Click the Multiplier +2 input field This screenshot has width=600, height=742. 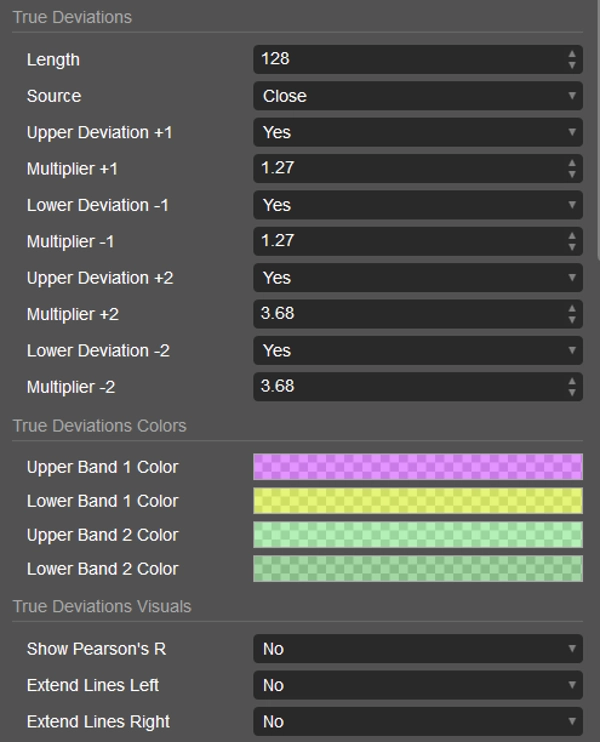(x=405, y=314)
